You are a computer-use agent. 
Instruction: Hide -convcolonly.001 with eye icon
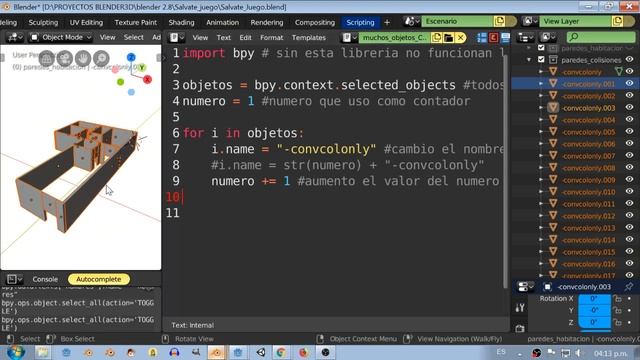pyautogui.click(x=630, y=83)
